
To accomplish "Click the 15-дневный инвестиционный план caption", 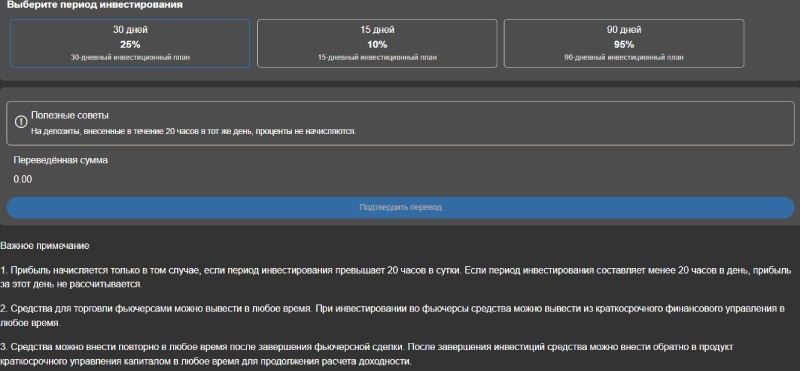I will pos(377,58).
